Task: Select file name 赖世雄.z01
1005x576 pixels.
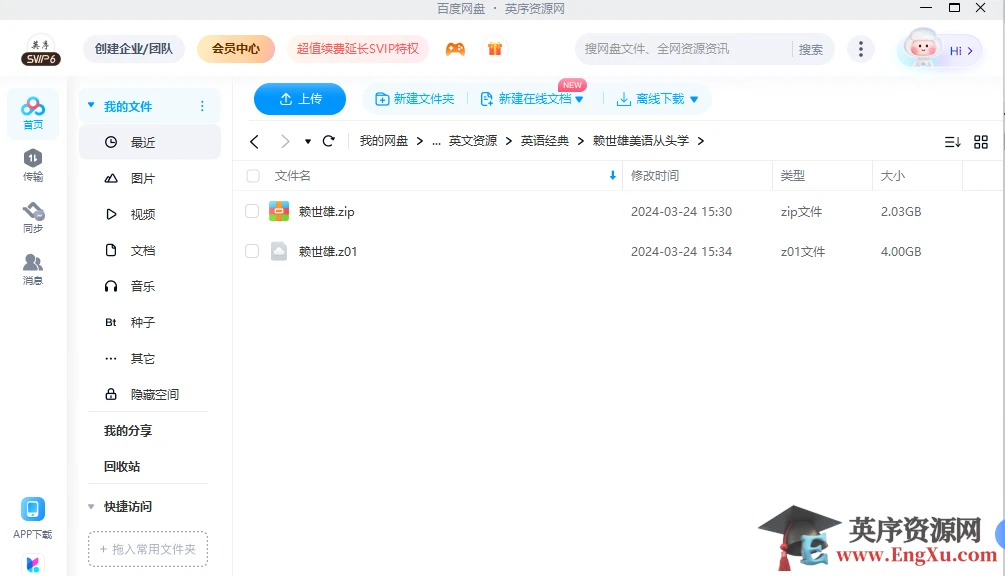Action: (328, 252)
